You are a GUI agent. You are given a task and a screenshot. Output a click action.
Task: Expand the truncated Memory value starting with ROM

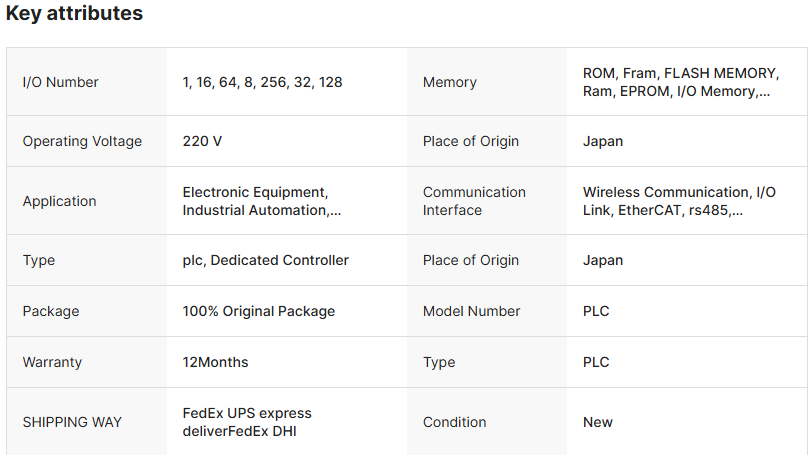(679, 82)
